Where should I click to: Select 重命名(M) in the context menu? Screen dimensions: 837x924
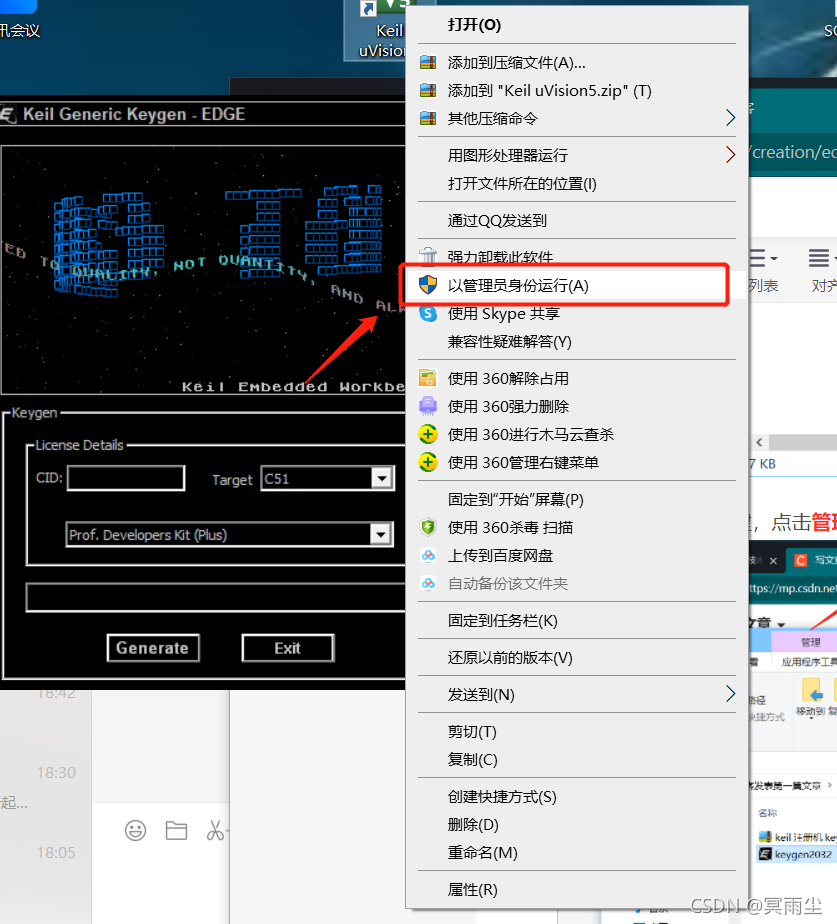click(577, 853)
